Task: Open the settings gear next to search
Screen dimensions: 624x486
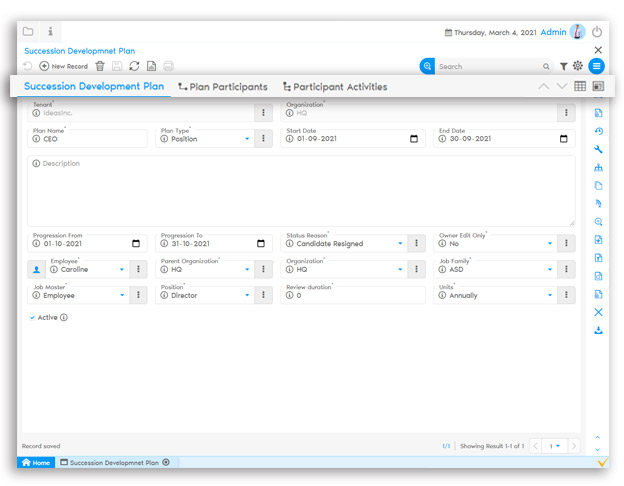Action: [x=577, y=66]
